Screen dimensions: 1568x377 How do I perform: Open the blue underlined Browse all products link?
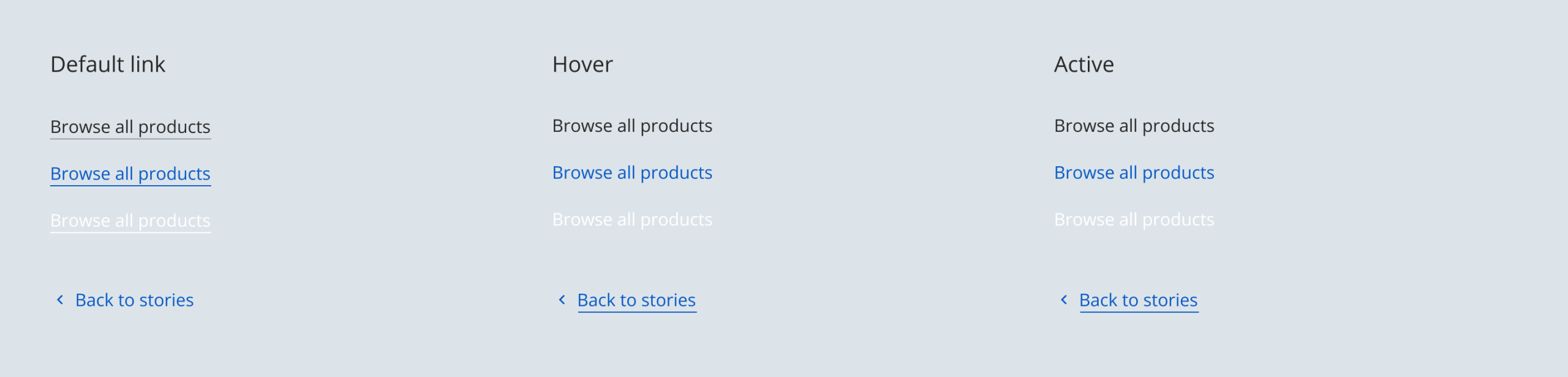[x=130, y=174]
